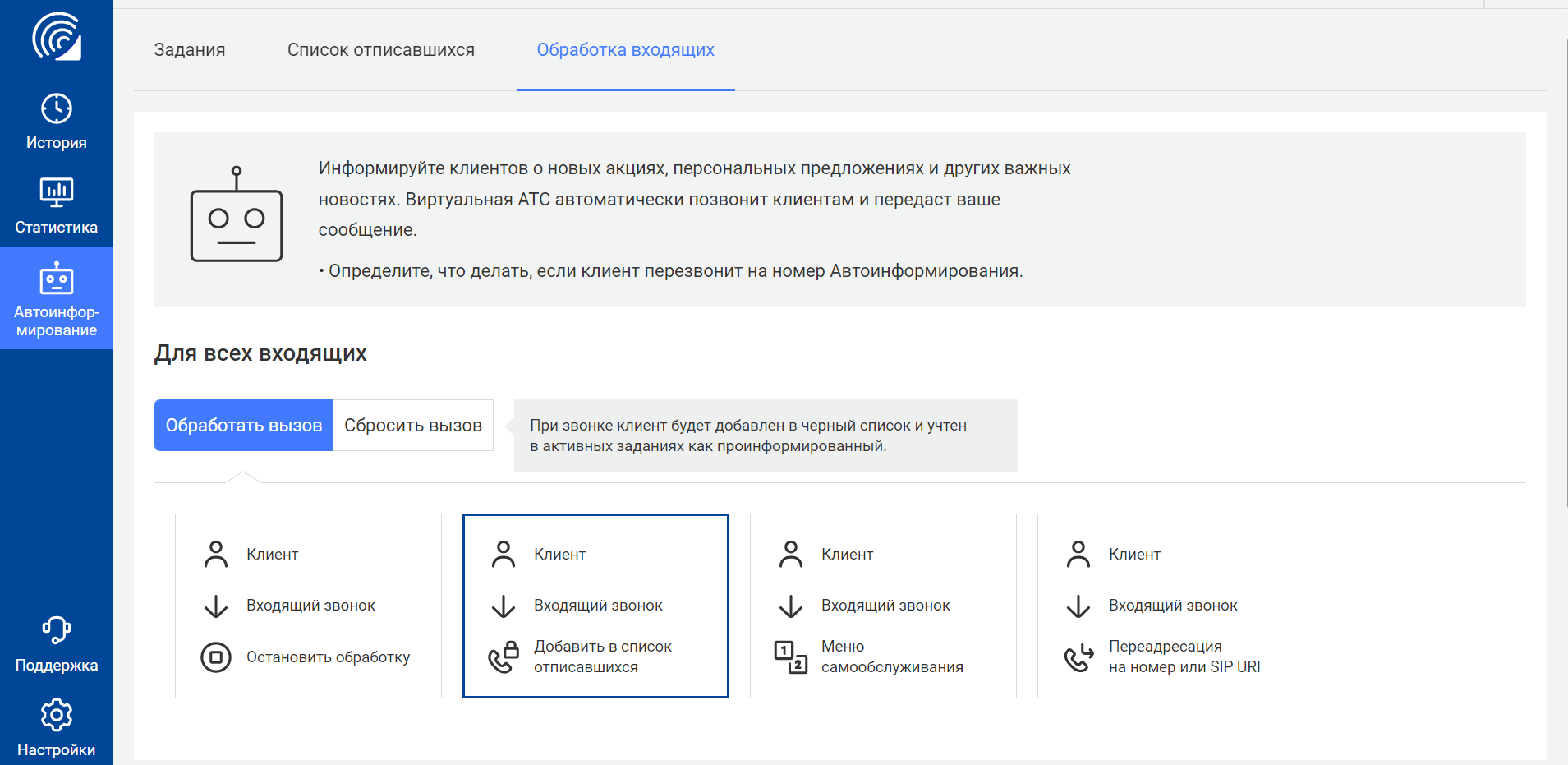Open Статистика in the sidebar
The width and height of the screenshot is (1568, 765).
(57, 205)
